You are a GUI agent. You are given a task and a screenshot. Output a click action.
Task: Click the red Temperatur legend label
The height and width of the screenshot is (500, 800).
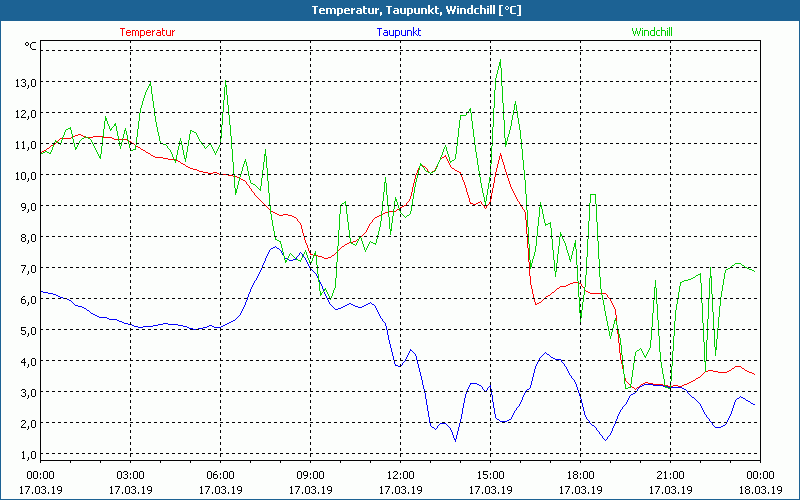(147, 32)
